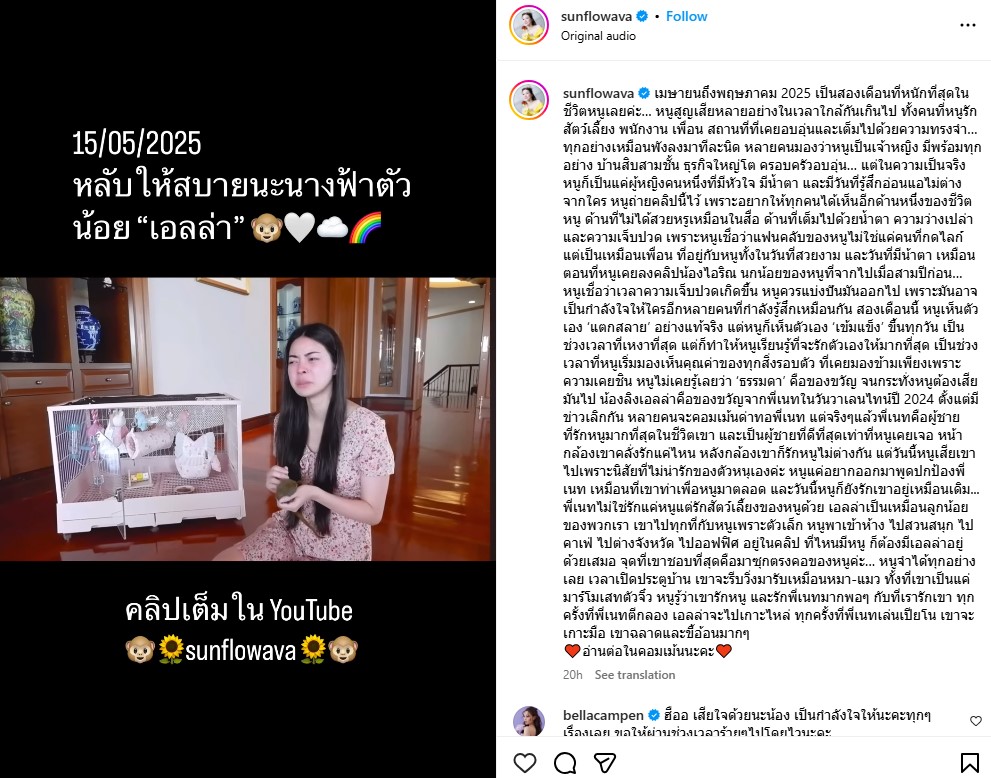
Task: Click the verified badge next to the header username
Action: tap(642, 16)
